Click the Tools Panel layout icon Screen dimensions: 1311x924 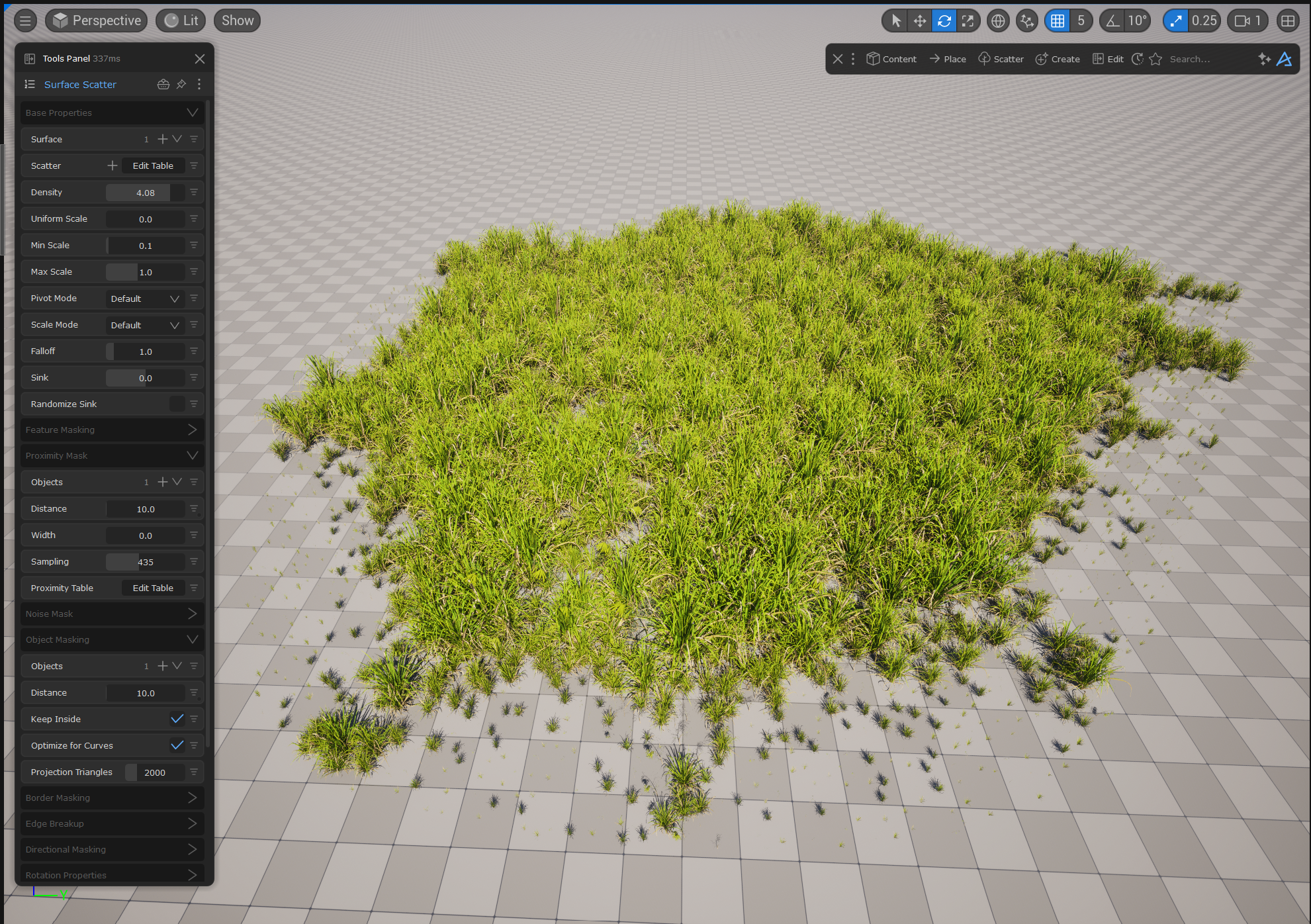[x=30, y=59]
